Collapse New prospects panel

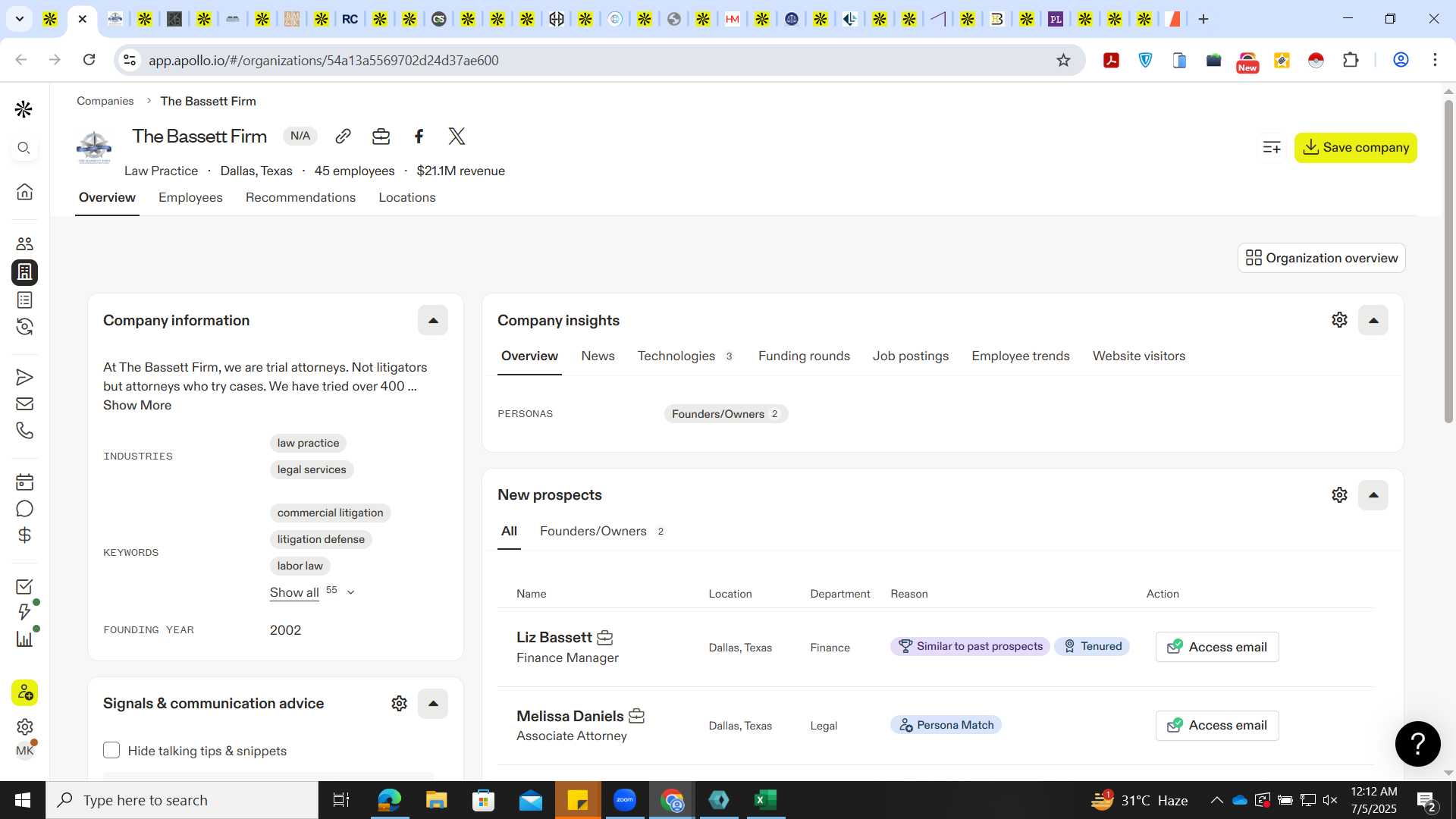click(x=1373, y=495)
